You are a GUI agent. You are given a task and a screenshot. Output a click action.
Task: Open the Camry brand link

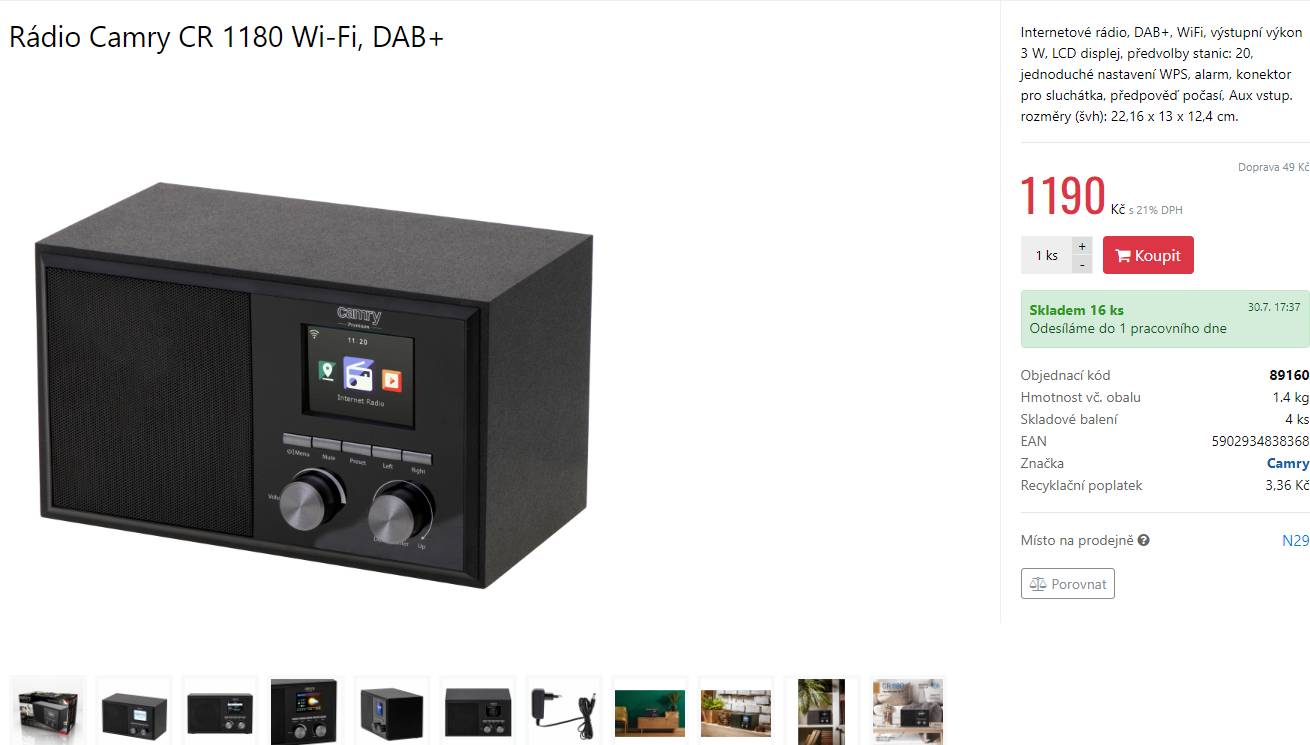pos(1287,463)
